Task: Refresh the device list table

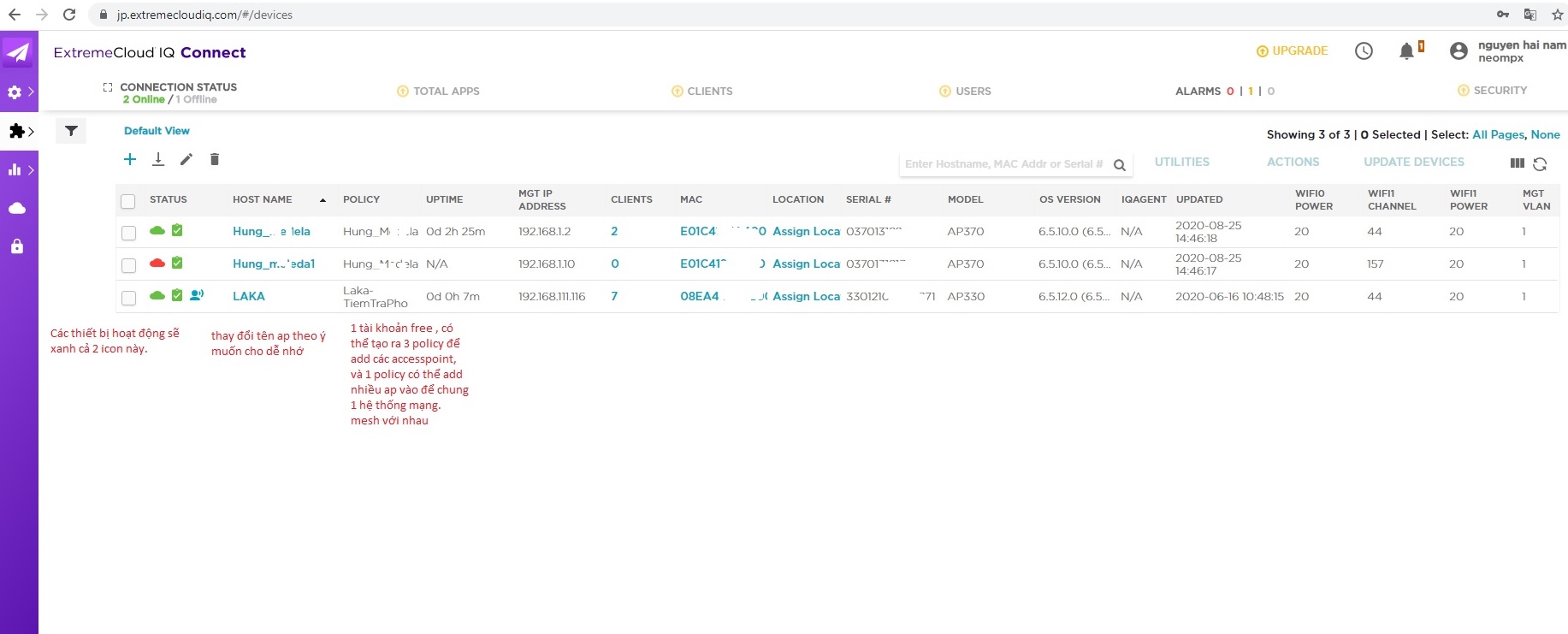Action: click(1540, 164)
